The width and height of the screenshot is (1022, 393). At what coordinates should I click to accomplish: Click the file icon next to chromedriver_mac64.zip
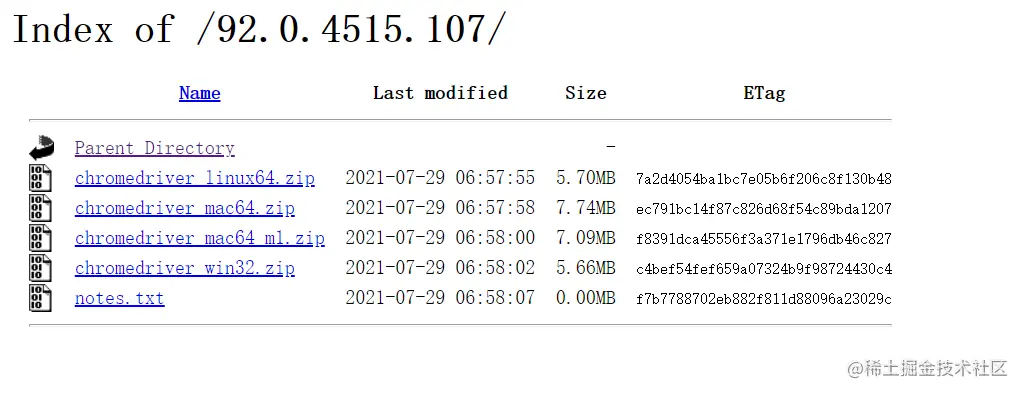point(40,208)
